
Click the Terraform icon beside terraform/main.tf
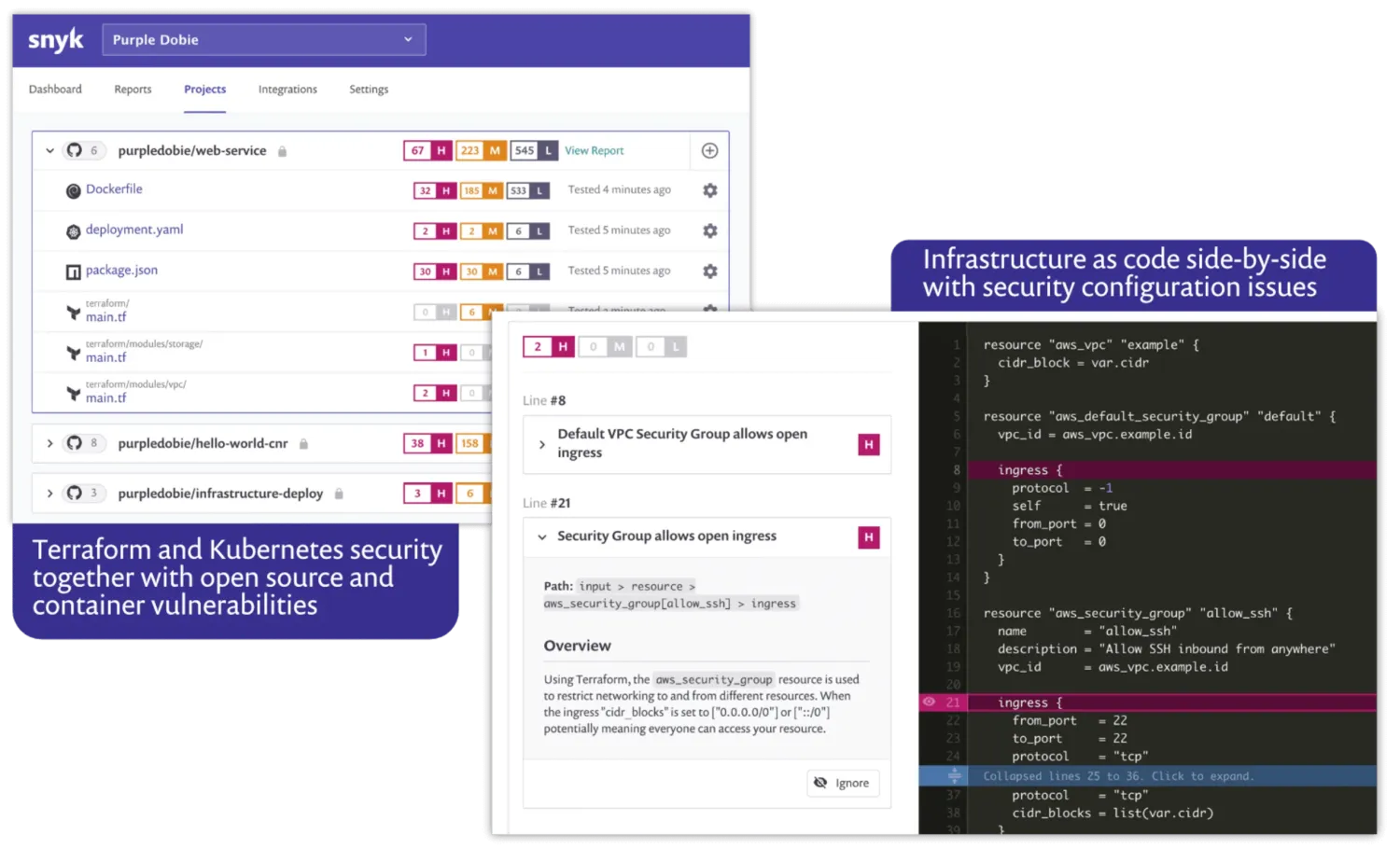74,313
